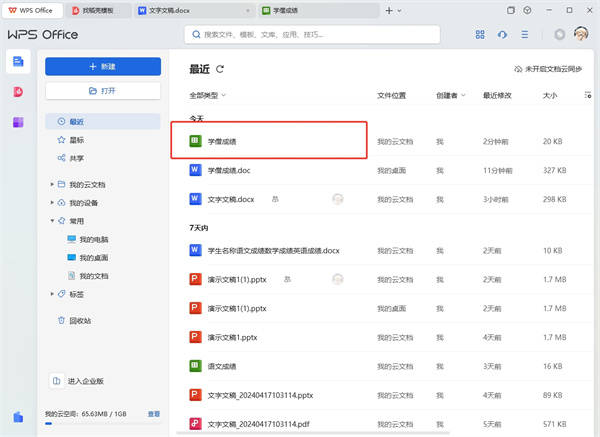Sort by the 最近修改 column header

(497, 95)
